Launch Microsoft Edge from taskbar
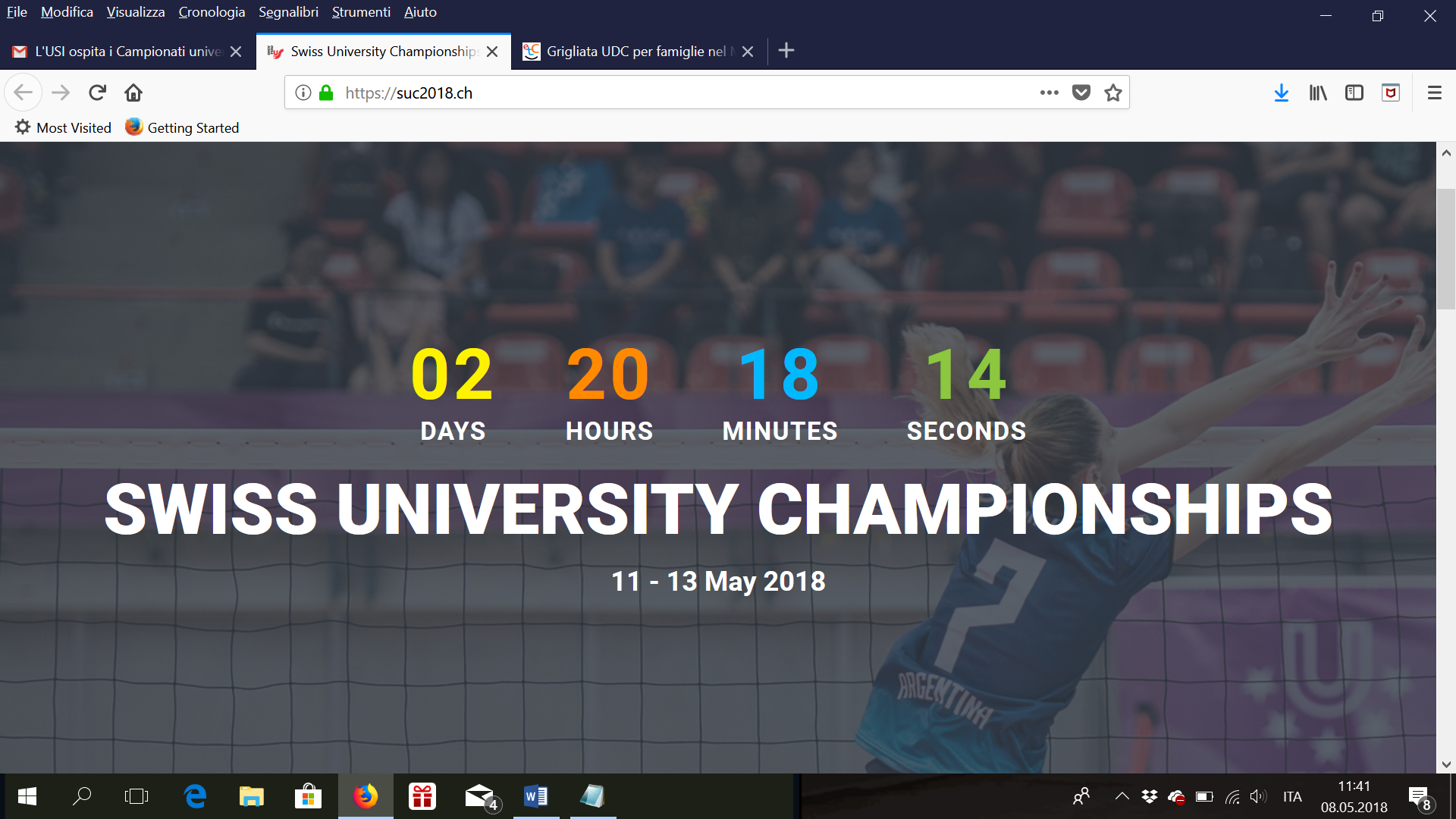The width and height of the screenshot is (1456, 819). pos(196,796)
